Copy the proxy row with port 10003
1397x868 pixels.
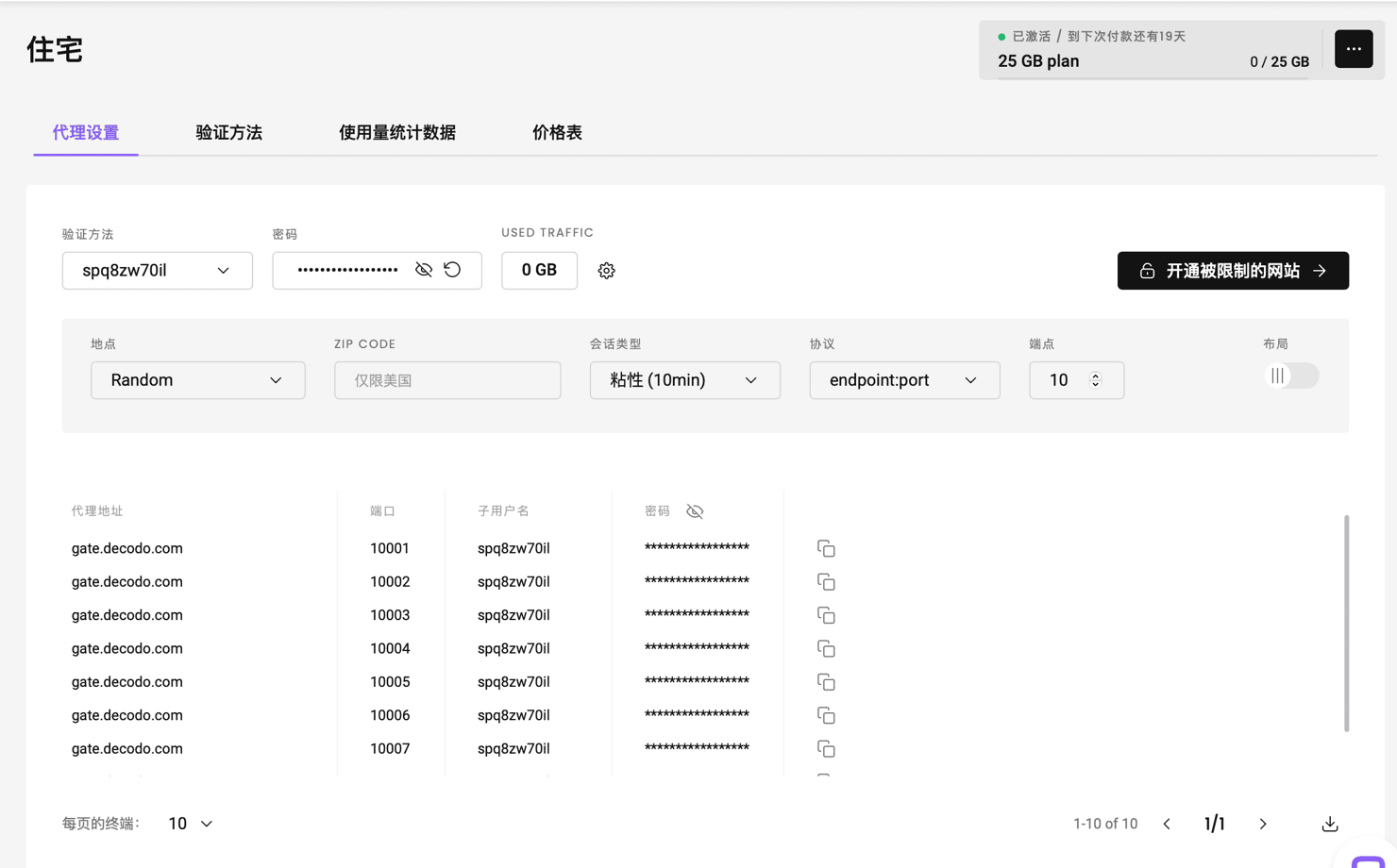pos(826,616)
